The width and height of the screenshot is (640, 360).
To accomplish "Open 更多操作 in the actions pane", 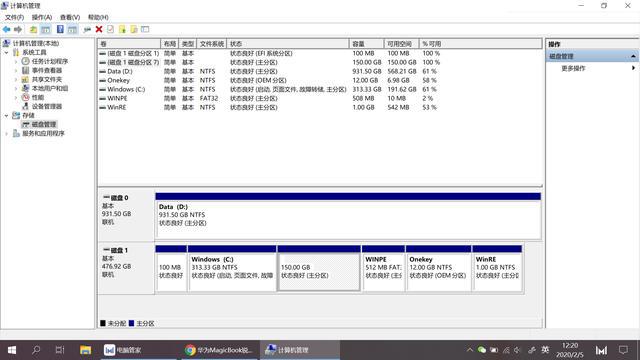I will coord(573,68).
